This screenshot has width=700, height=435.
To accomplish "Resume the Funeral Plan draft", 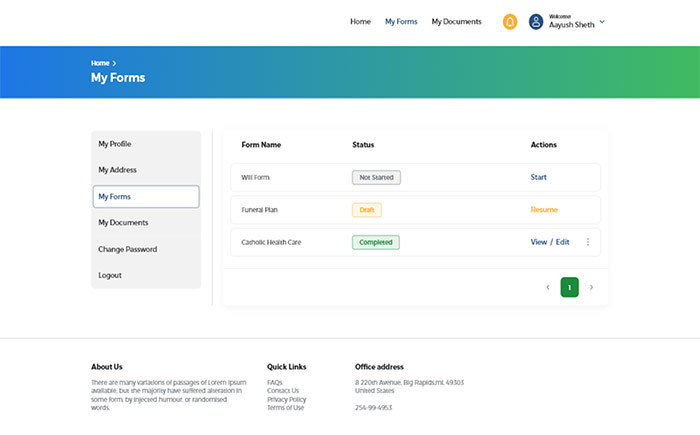I will pyautogui.click(x=544, y=210).
